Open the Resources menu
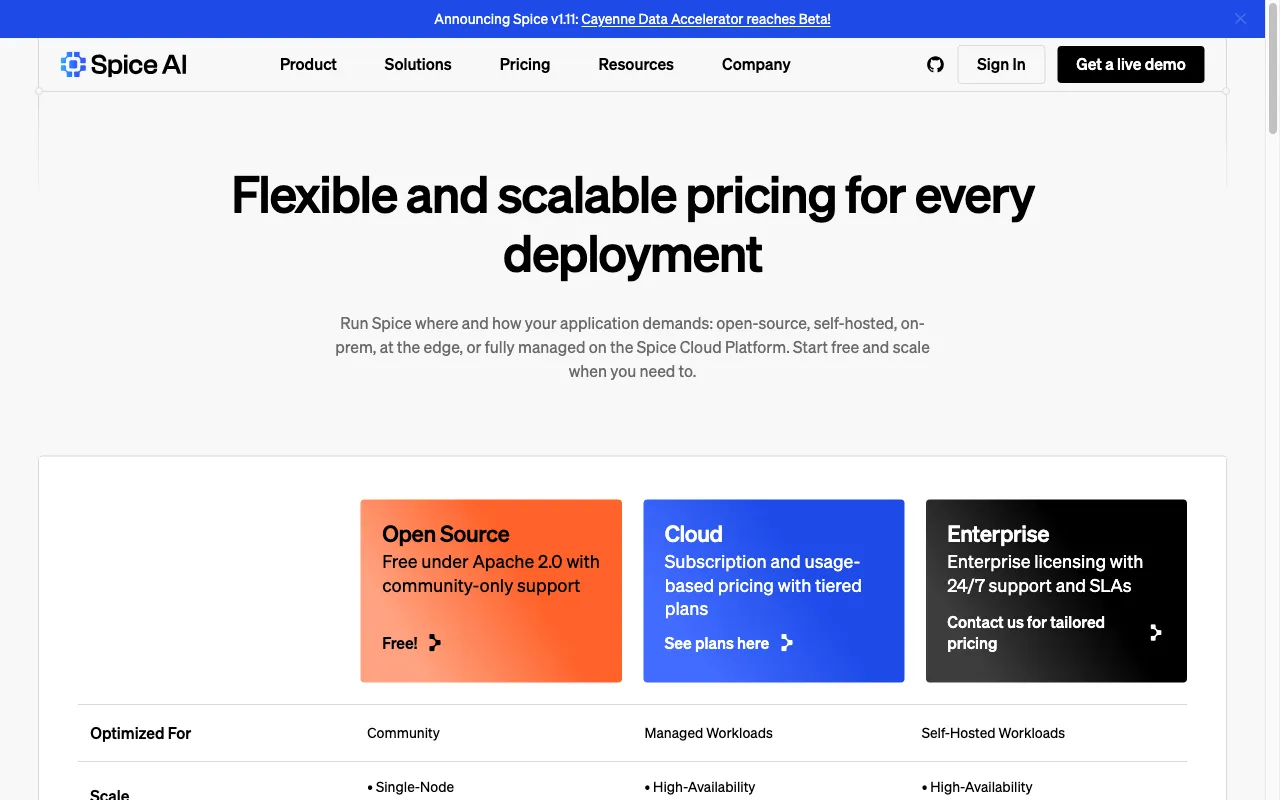1280x800 pixels. 636,64
